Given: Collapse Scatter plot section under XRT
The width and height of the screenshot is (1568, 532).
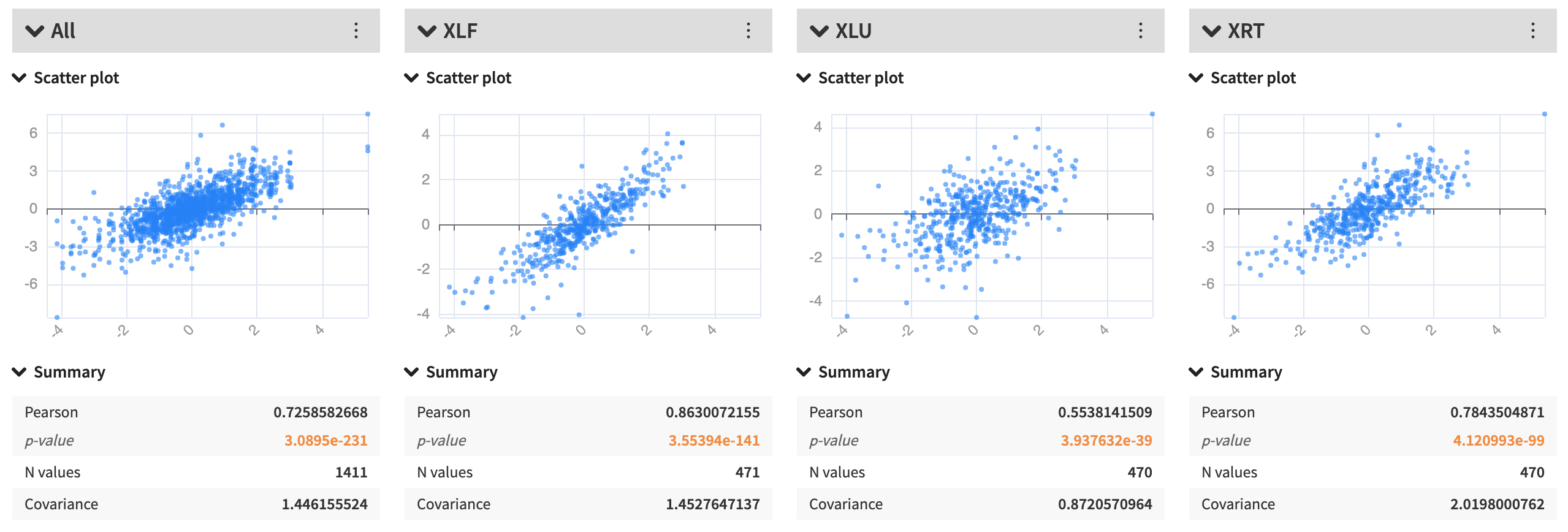Looking at the screenshot, I should click(1196, 78).
